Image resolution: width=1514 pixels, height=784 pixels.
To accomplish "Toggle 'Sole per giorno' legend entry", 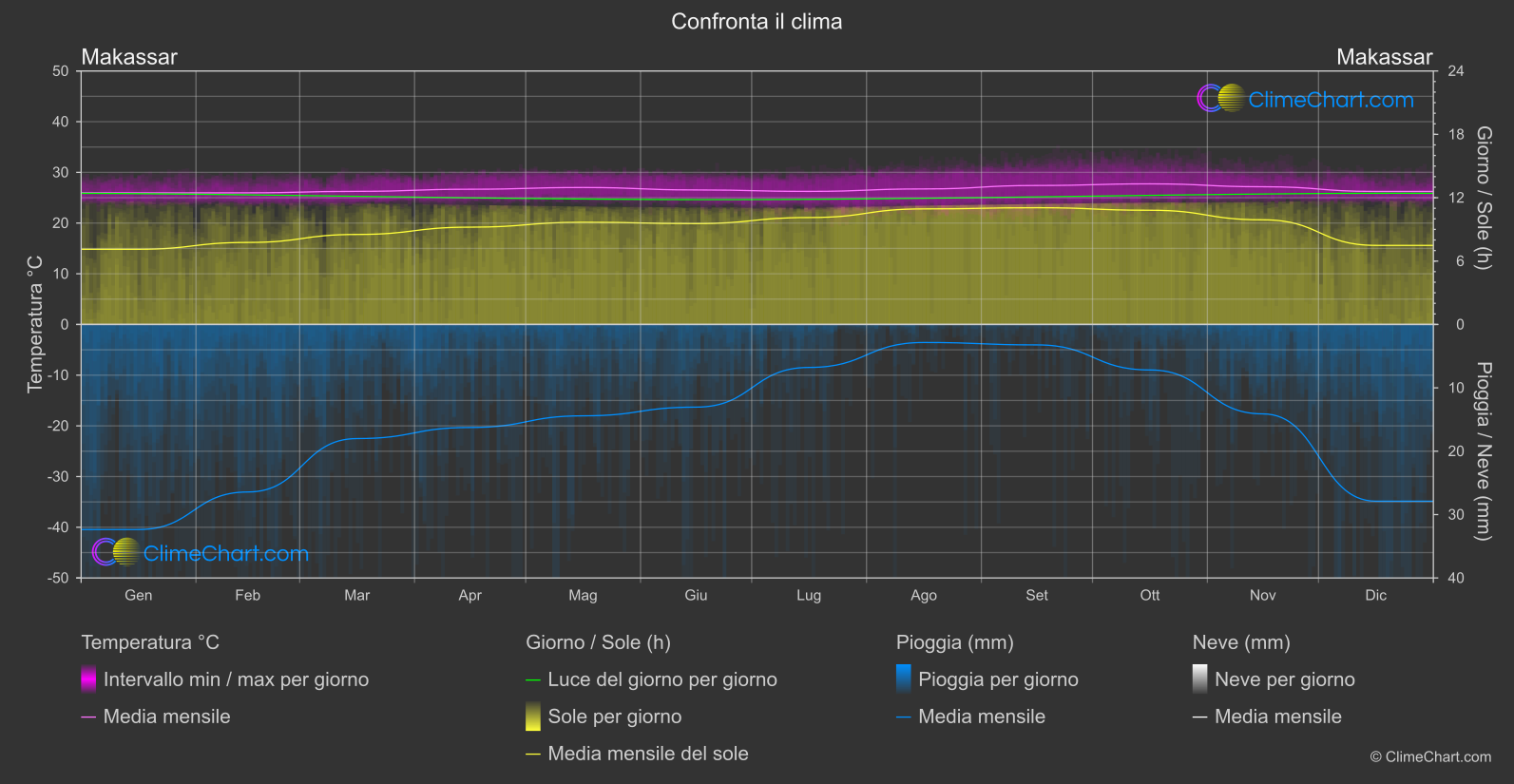I will 615,717.
